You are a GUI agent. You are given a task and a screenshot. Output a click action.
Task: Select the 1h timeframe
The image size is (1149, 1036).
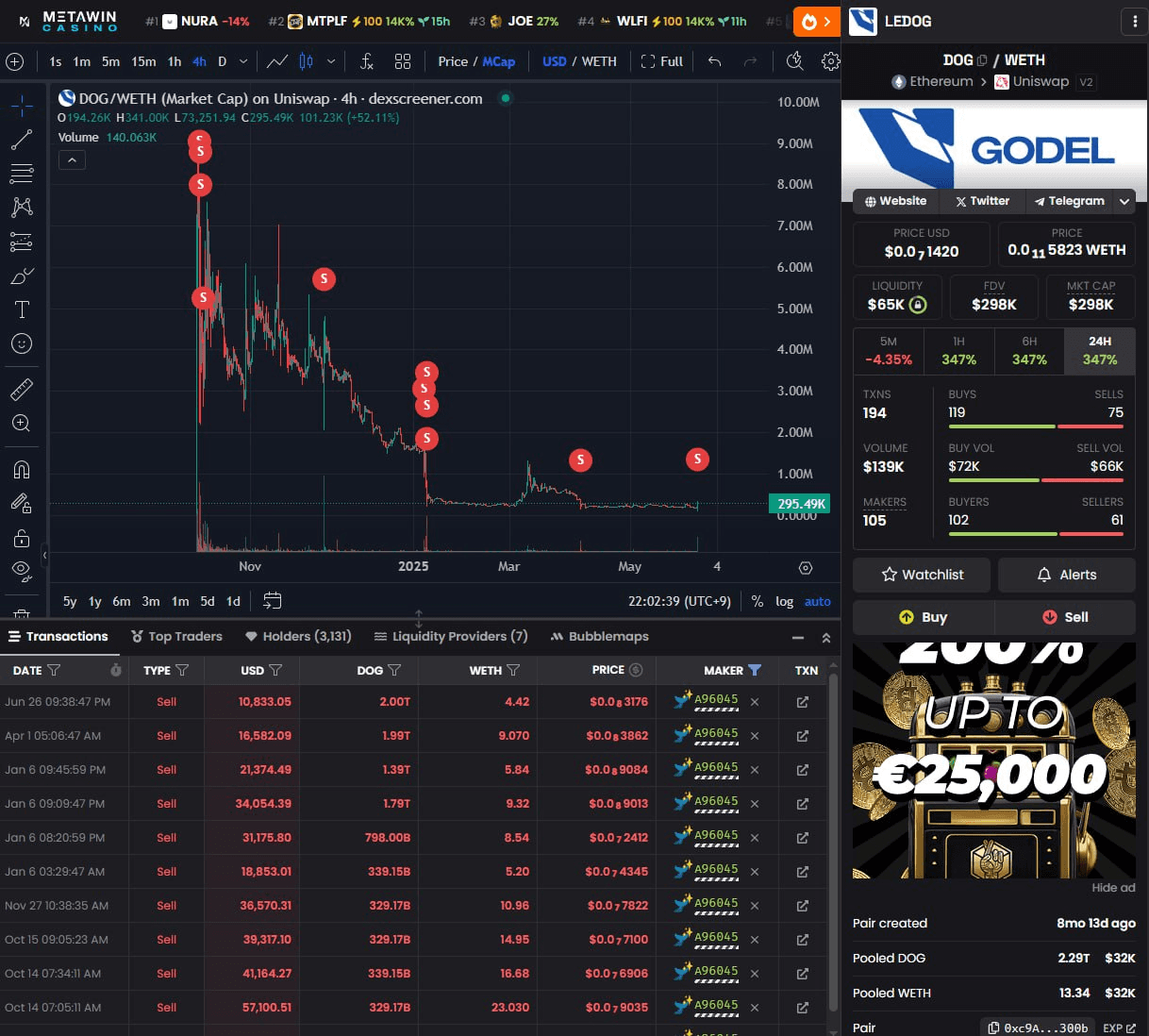click(x=175, y=61)
